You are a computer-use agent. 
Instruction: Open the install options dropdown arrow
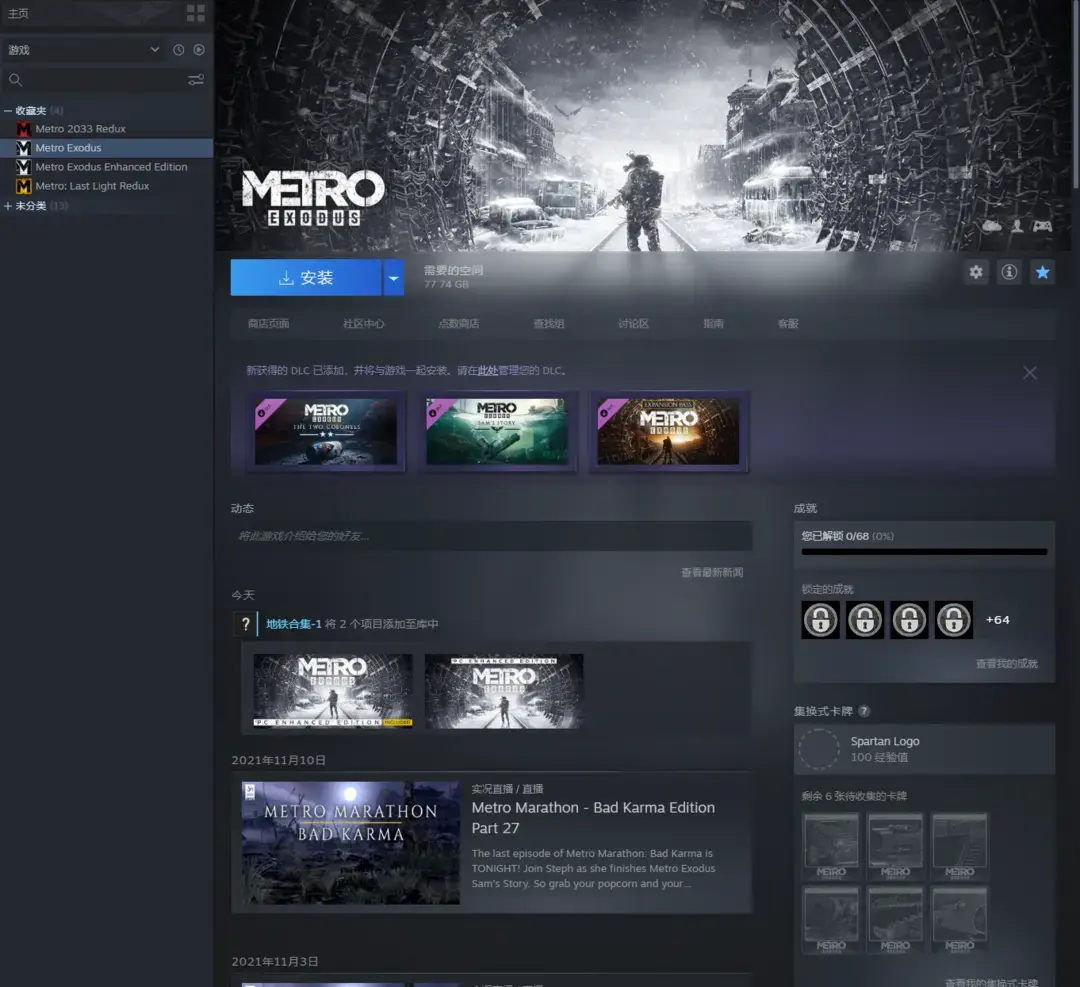393,278
